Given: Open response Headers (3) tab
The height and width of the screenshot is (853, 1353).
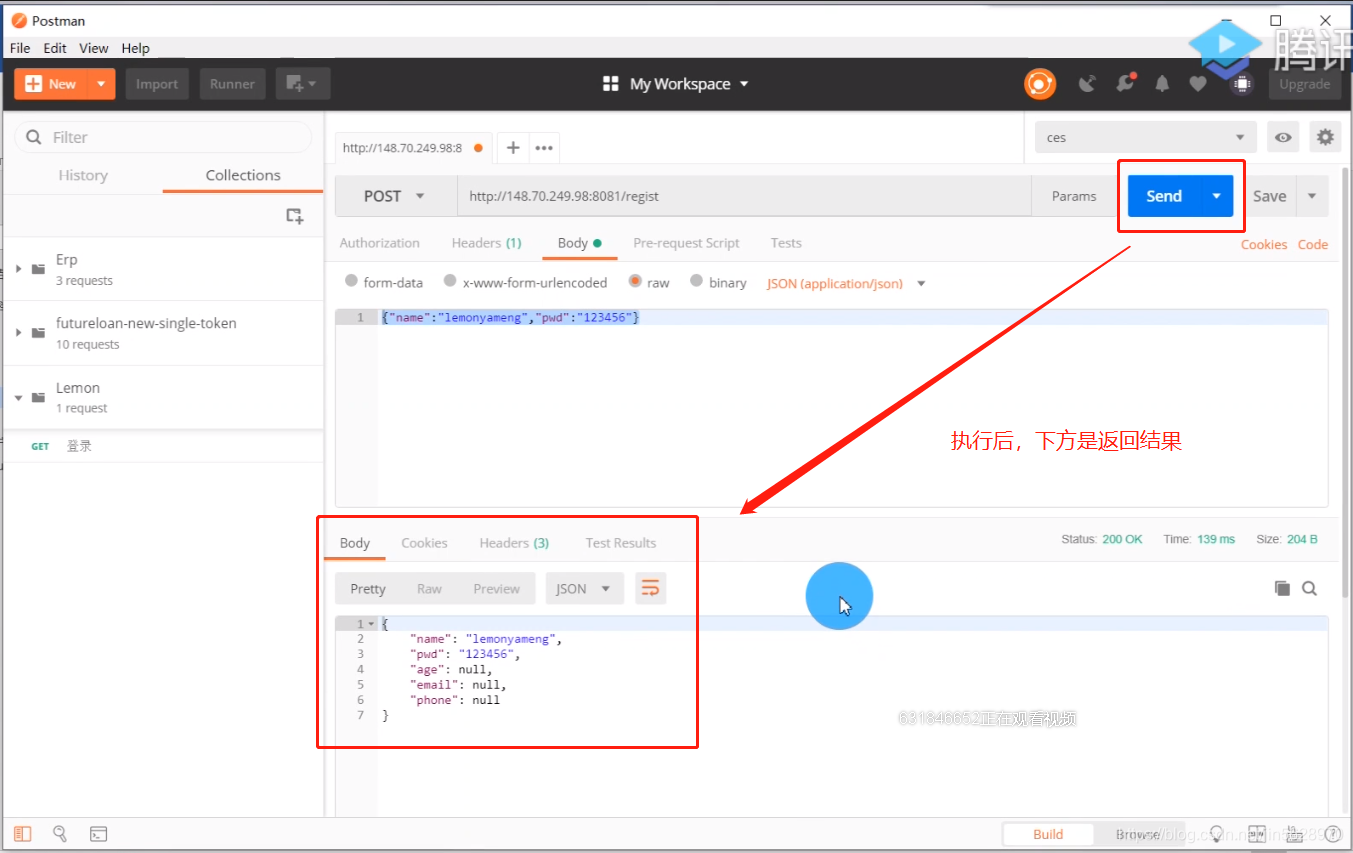Looking at the screenshot, I should [x=514, y=543].
